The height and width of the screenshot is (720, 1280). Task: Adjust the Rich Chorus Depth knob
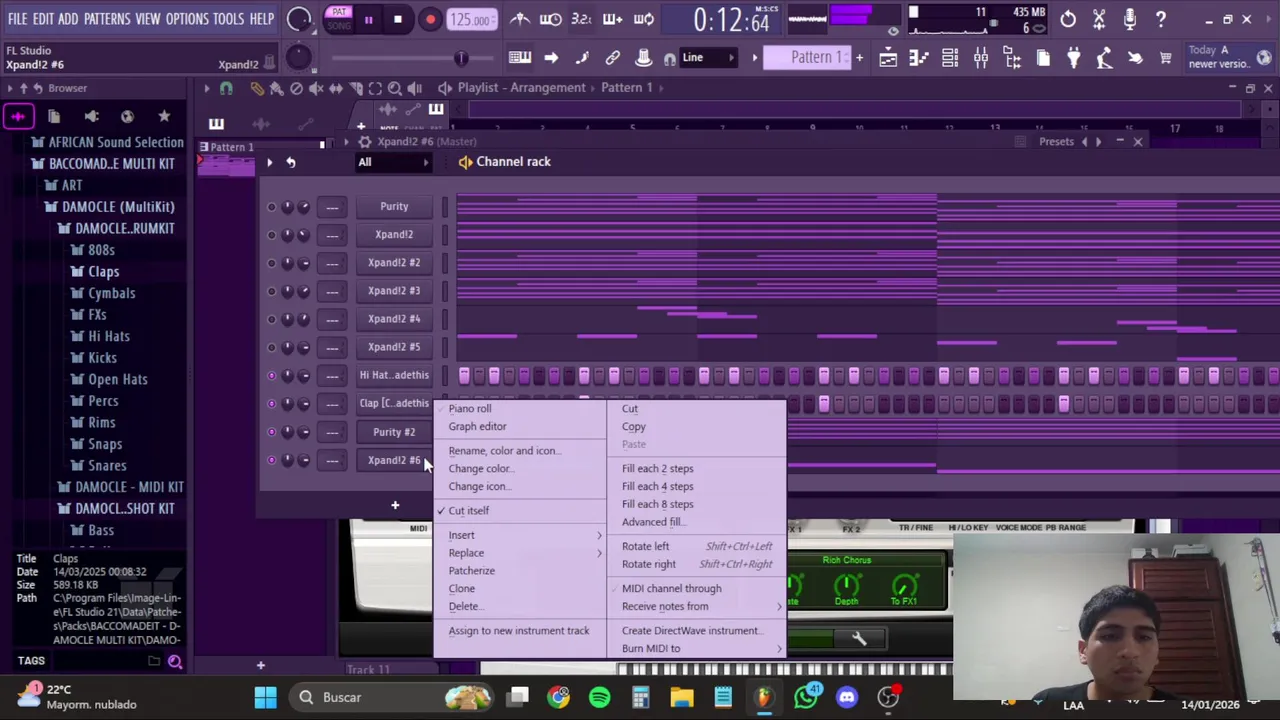click(846, 585)
